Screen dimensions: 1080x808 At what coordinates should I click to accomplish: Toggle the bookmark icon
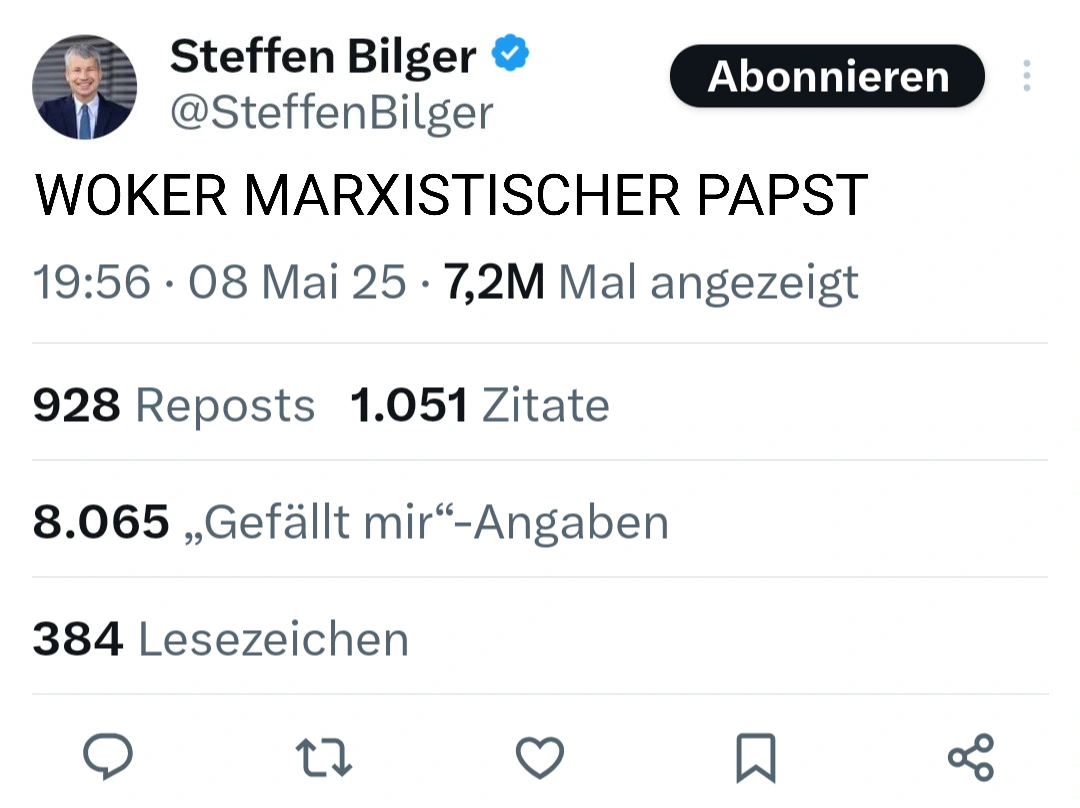[755, 758]
